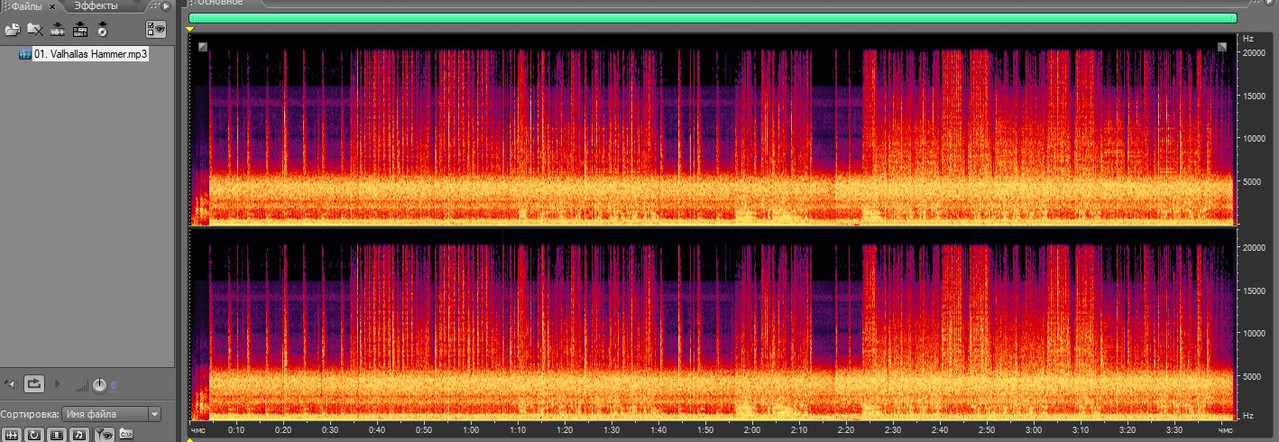Click the Hz label on top frequency scale
Screen dimensions: 1279x442
pos(1247,38)
